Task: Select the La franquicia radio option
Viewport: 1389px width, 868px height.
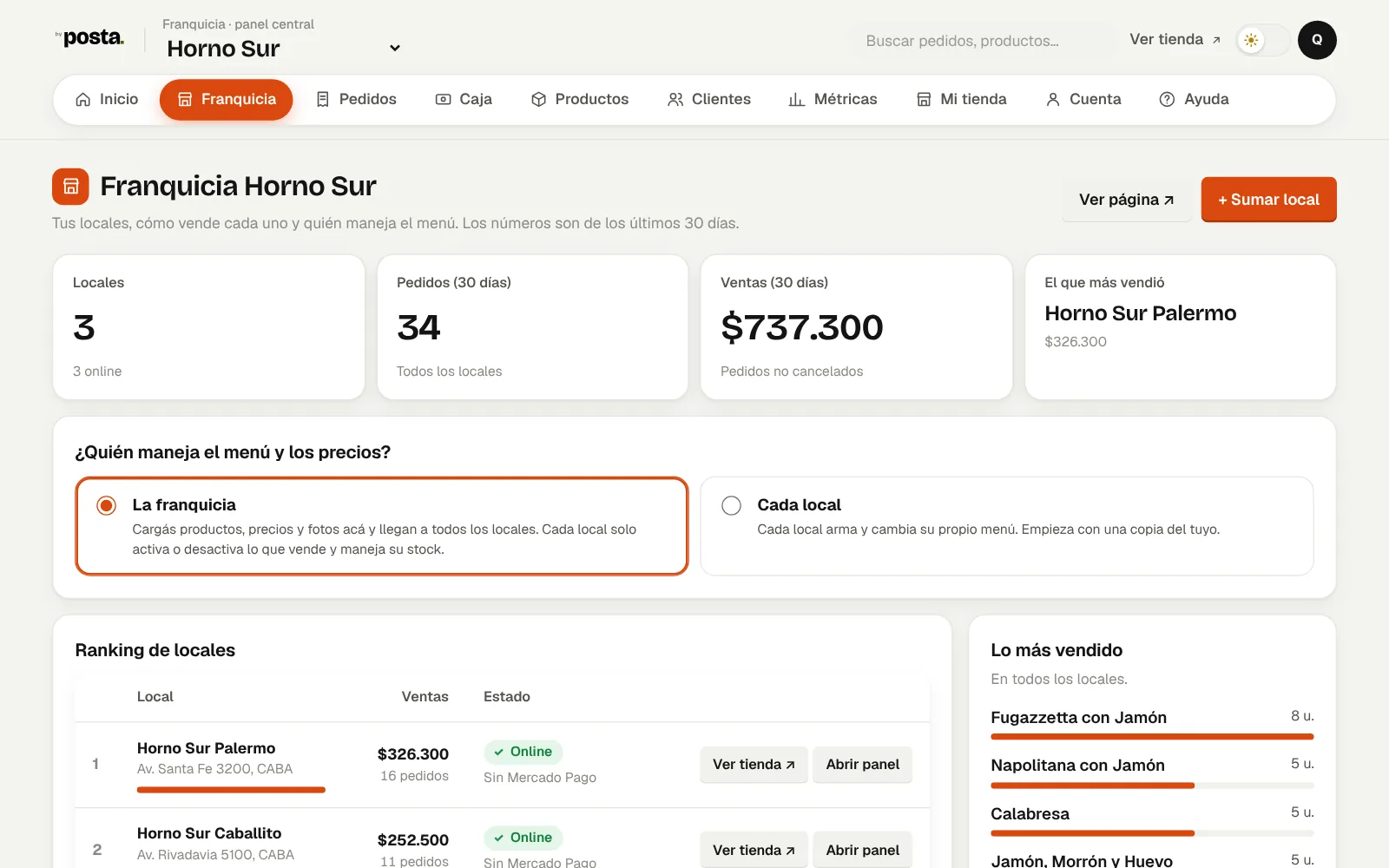Action: pos(106,505)
